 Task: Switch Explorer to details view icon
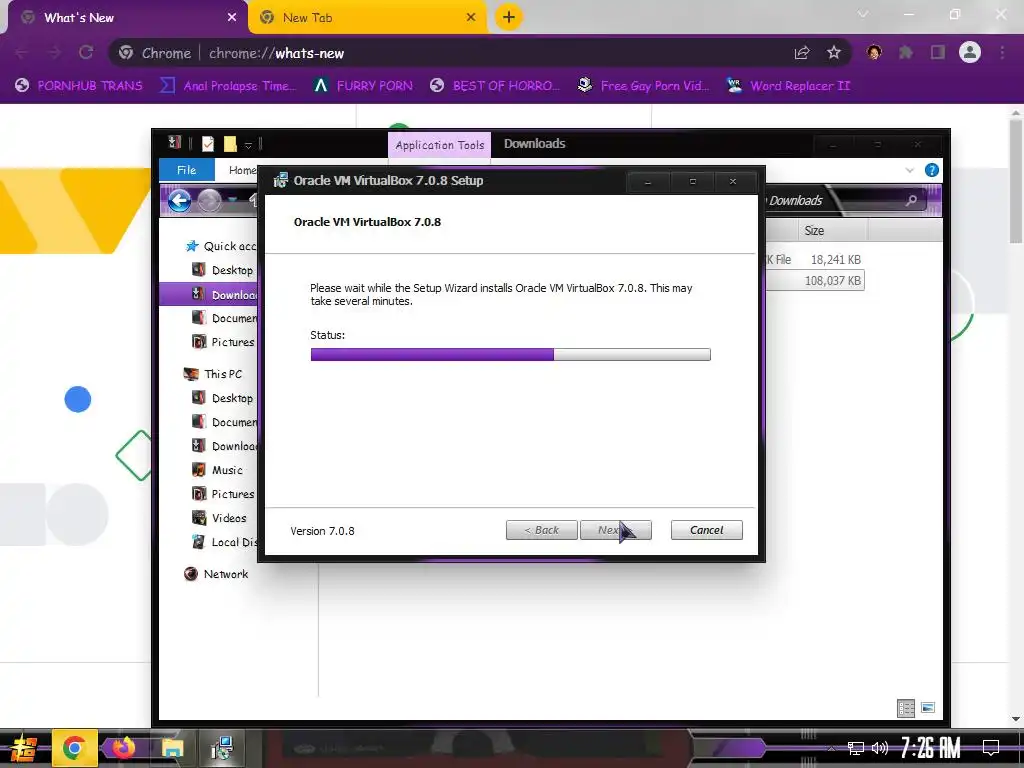(x=906, y=708)
